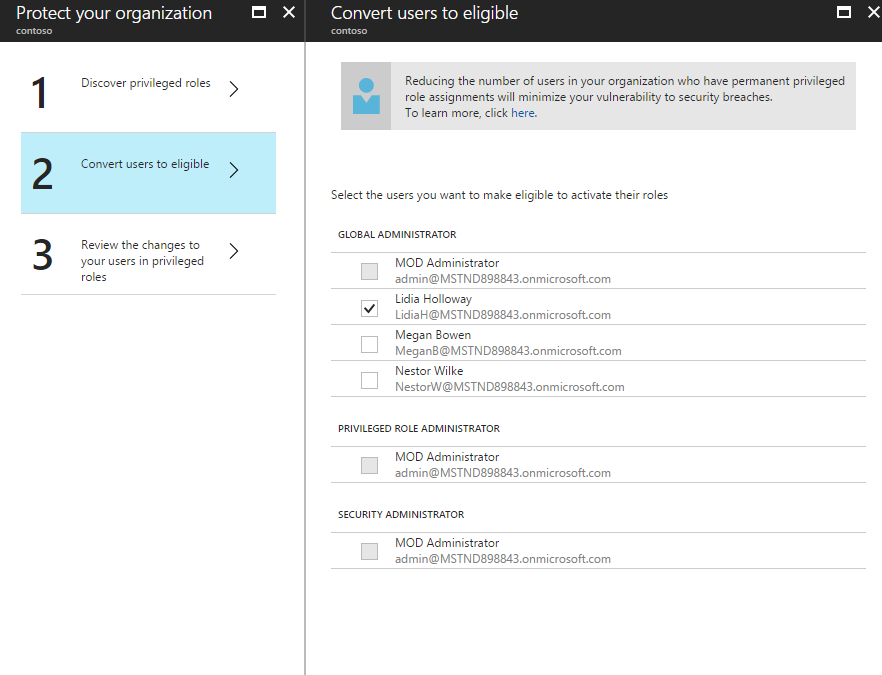Maximize the Convert users to eligible blade
Viewport: 882px width, 675px height.
click(843, 12)
